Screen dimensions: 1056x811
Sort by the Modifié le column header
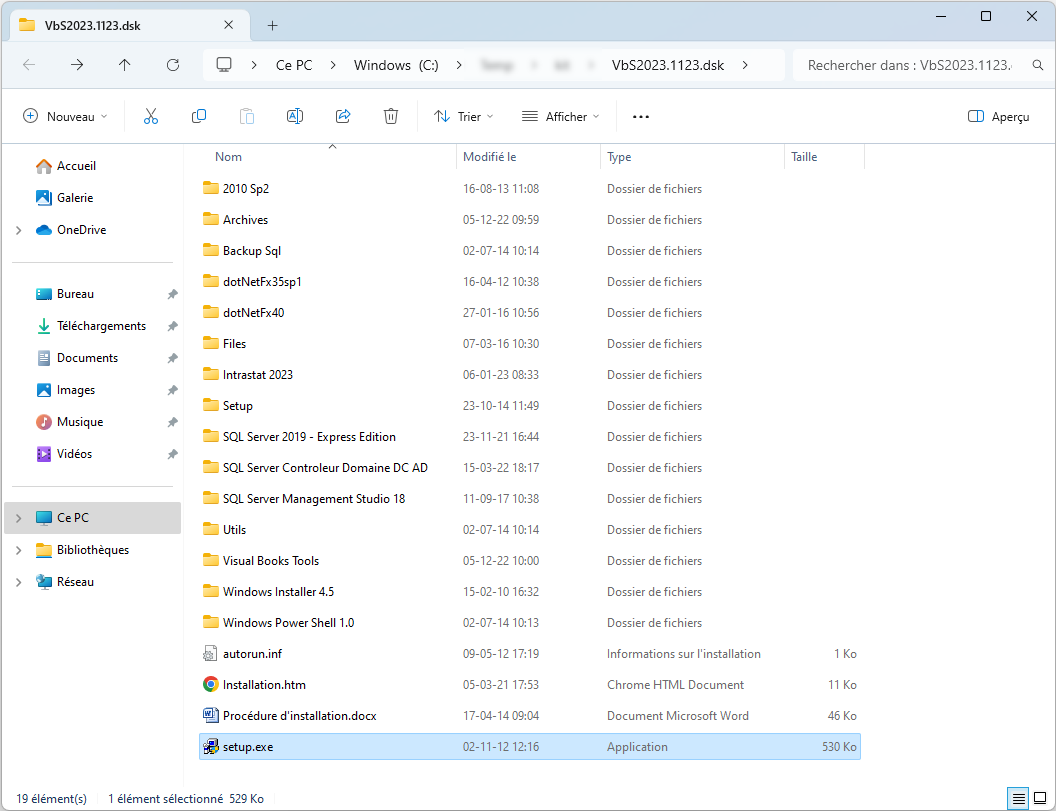pos(490,157)
